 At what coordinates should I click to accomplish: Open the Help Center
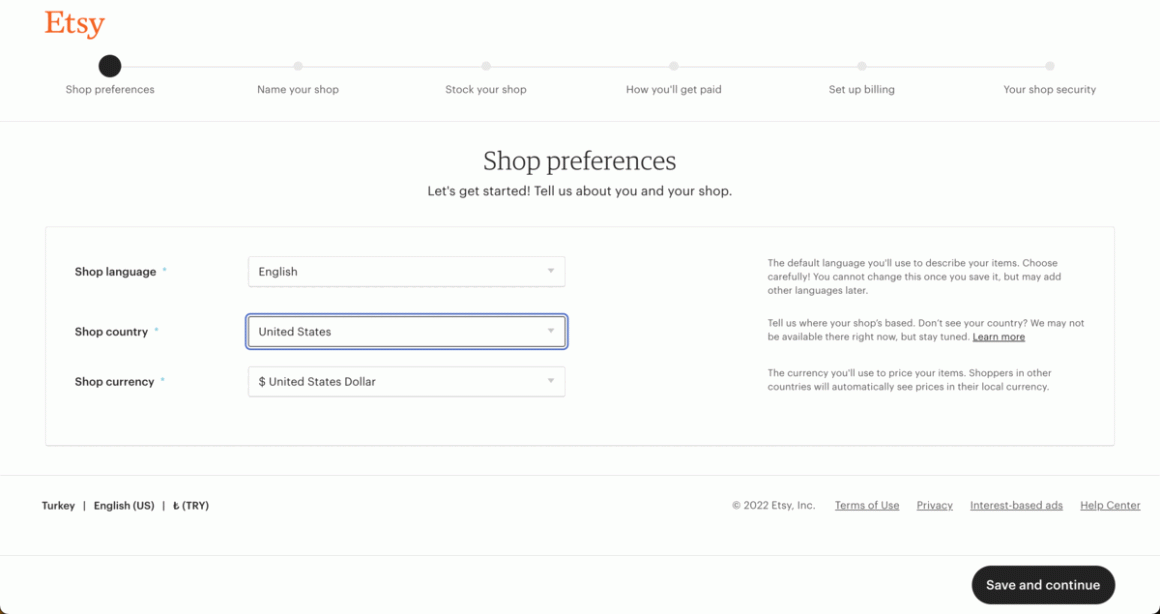(1110, 505)
